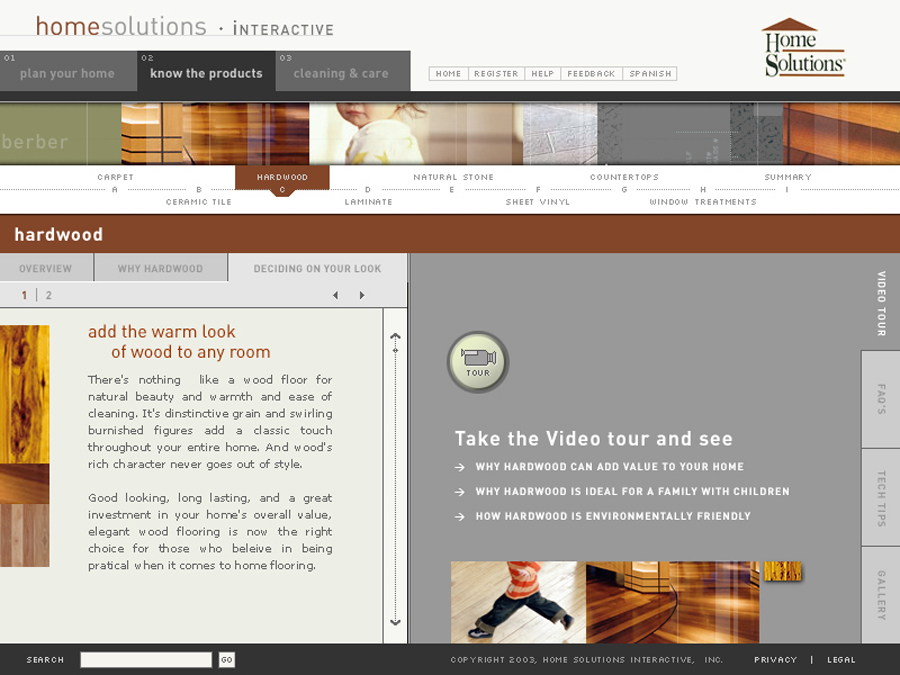Click the small yellow wood grain swatch
This screenshot has width=900, height=675.
coord(782,571)
